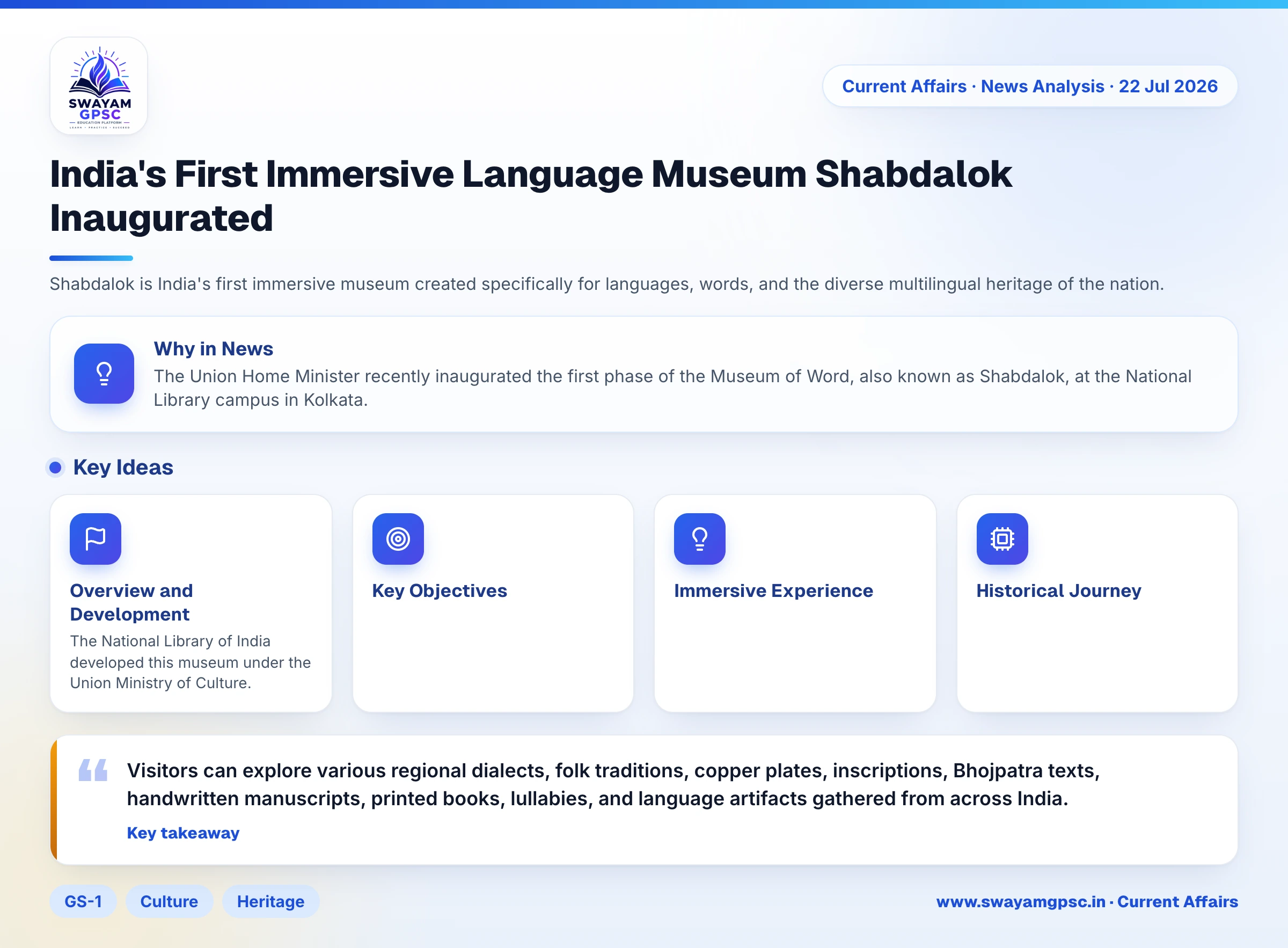The width and height of the screenshot is (1288, 948).
Task: Click the Swayam GPSC logo
Action: click(99, 86)
